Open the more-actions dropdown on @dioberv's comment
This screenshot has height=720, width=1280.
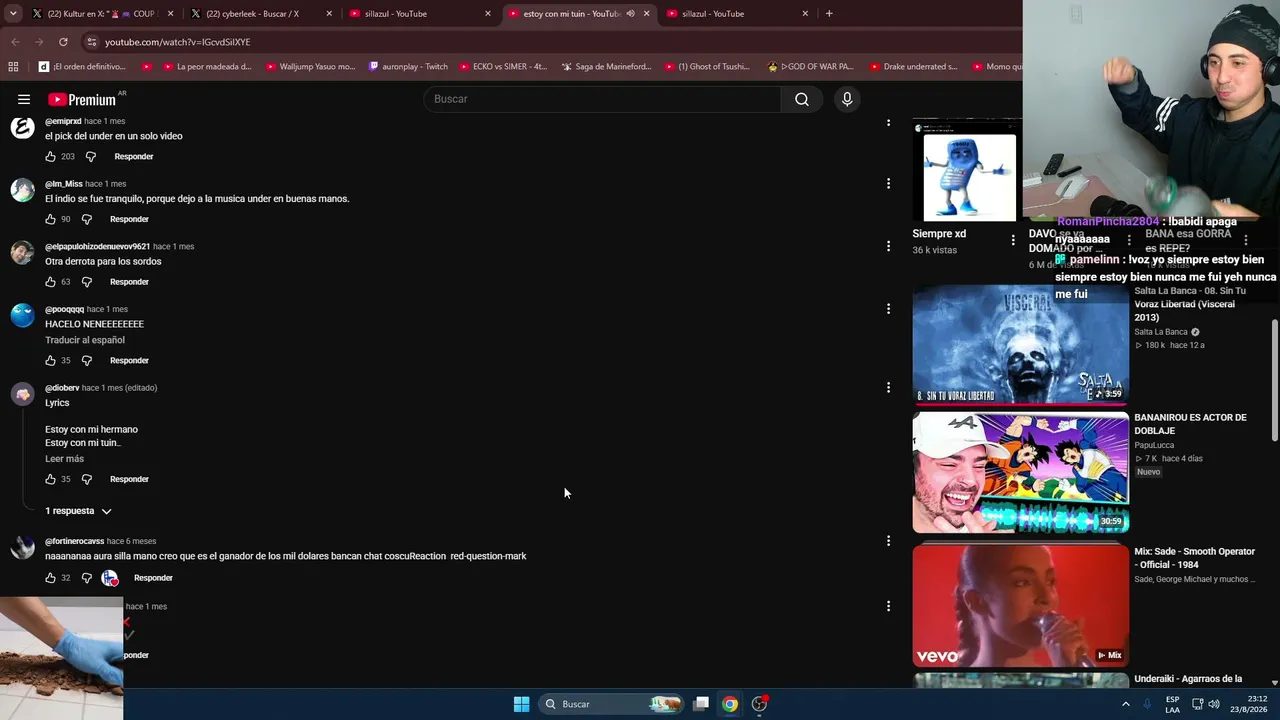888,387
